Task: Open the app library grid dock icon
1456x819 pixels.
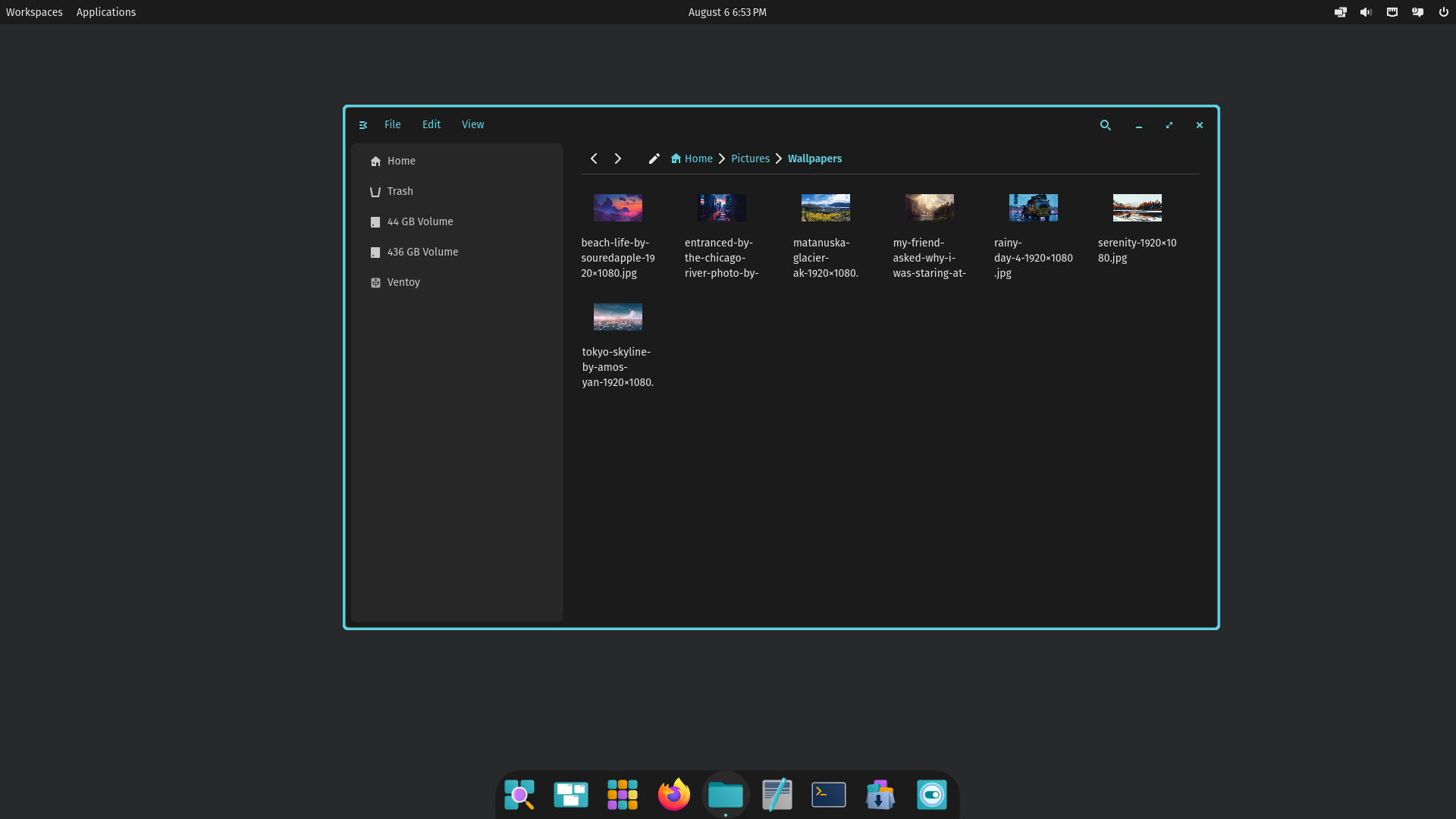Action: coord(623,795)
